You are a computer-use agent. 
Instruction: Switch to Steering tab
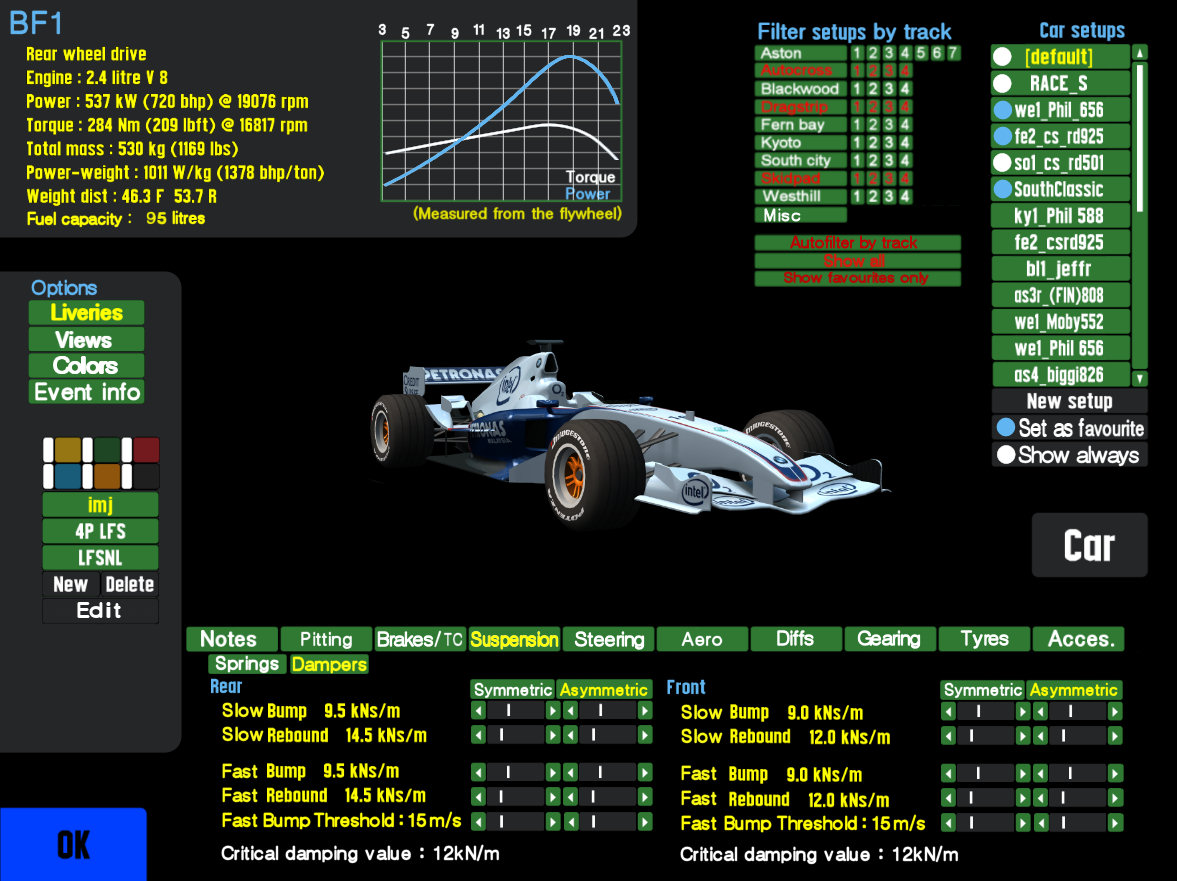tap(609, 639)
